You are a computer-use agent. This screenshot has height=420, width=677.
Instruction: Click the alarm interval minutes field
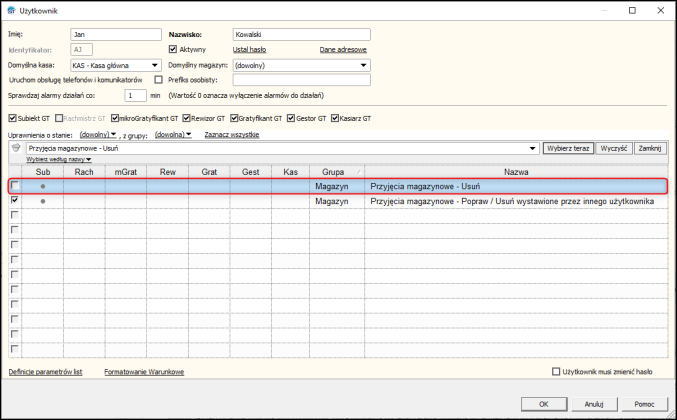point(136,95)
